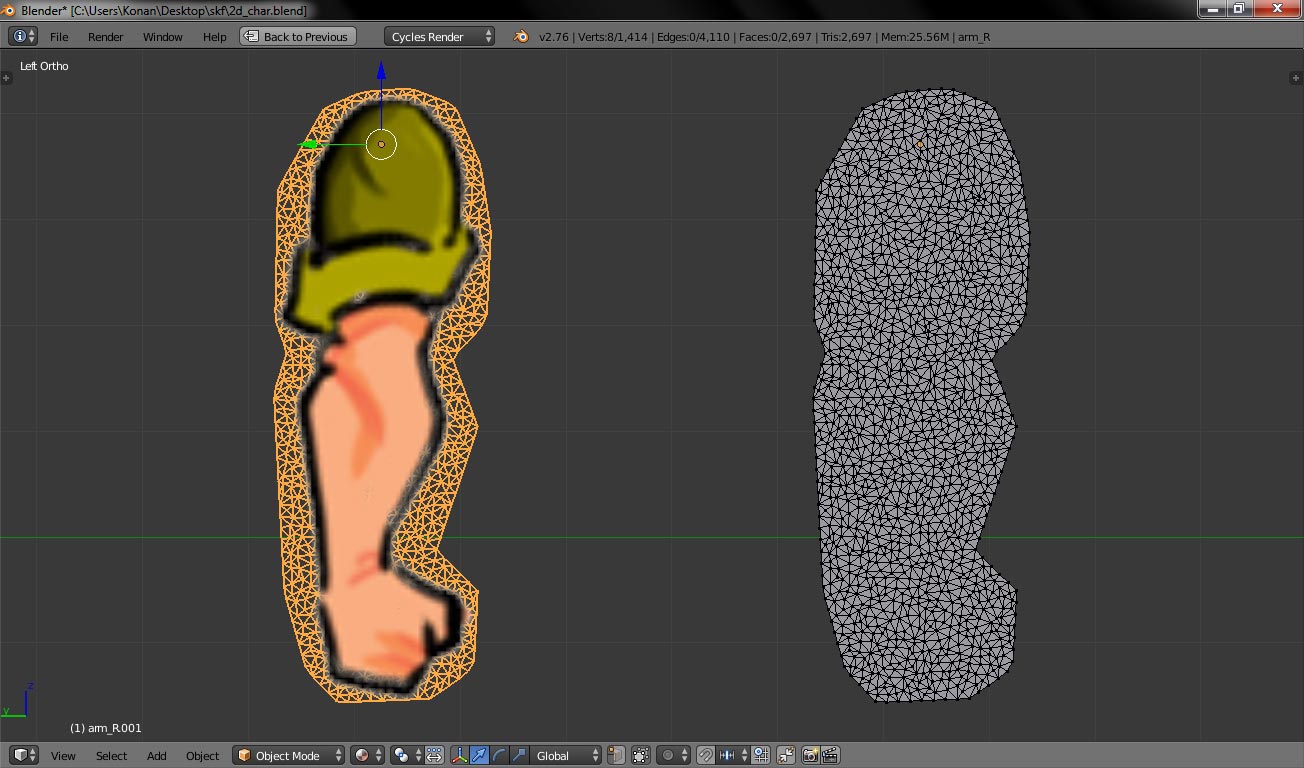Open the View menu in 3D header

pyautogui.click(x=63, y=755)
